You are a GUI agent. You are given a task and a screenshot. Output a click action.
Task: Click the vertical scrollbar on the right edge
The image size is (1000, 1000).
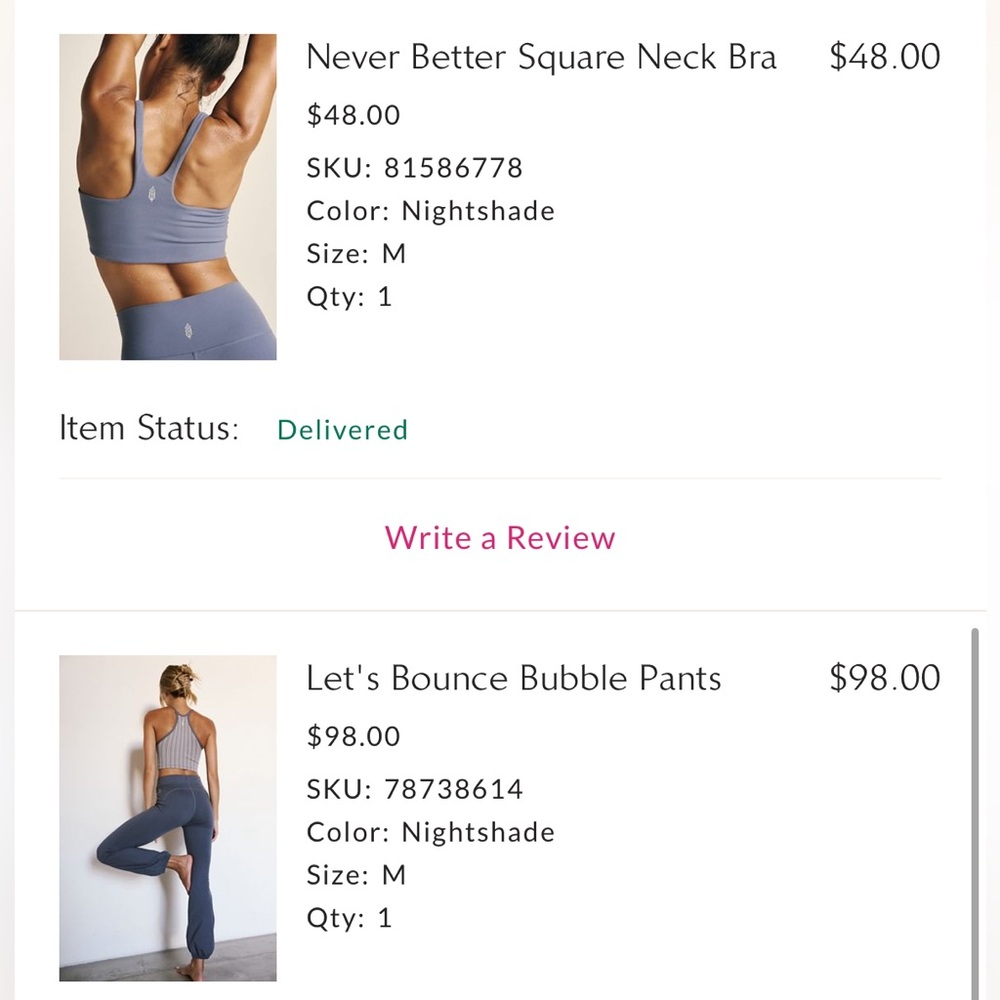[x=975, y=810]
